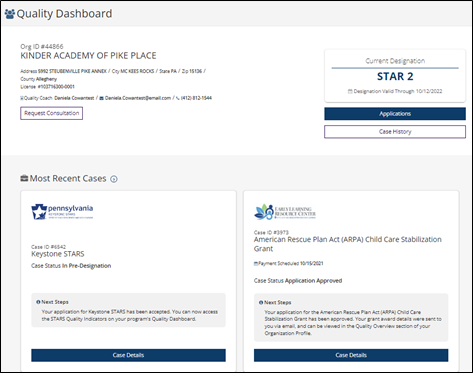Viewport: 473px width, 373px height.
Task: Click the briefcase icon next to Most Recent Cases
Action: 24,178
